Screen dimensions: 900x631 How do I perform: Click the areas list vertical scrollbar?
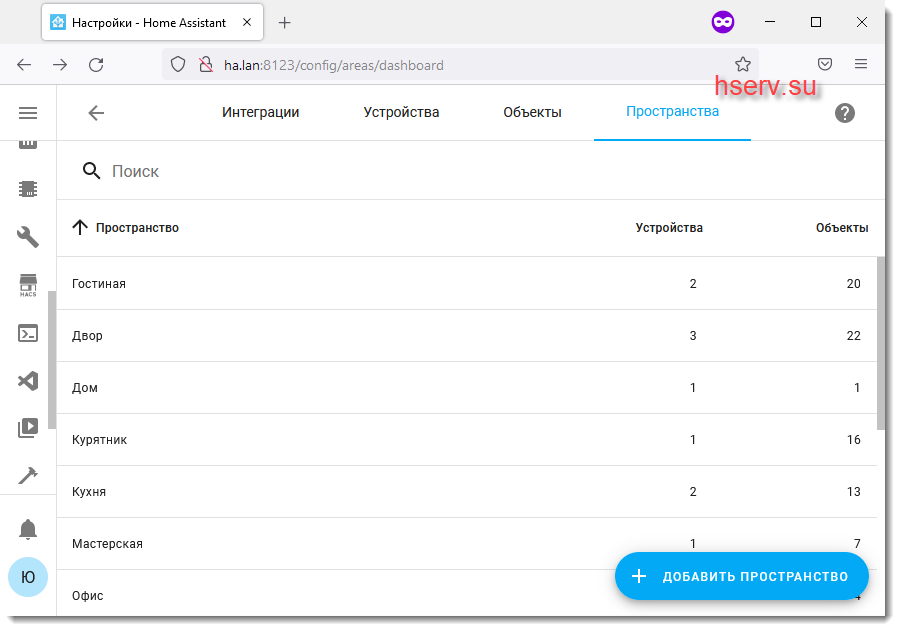pyautogui.click(x=880, y=340)
